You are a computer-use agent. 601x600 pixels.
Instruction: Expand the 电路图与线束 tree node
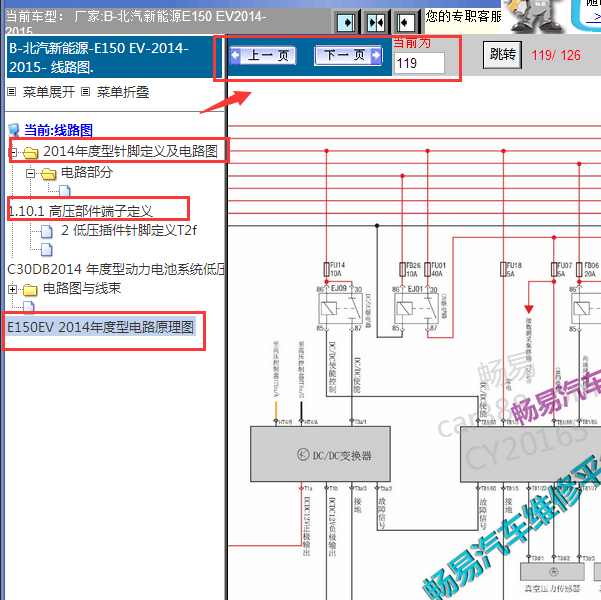pos(13,289)
